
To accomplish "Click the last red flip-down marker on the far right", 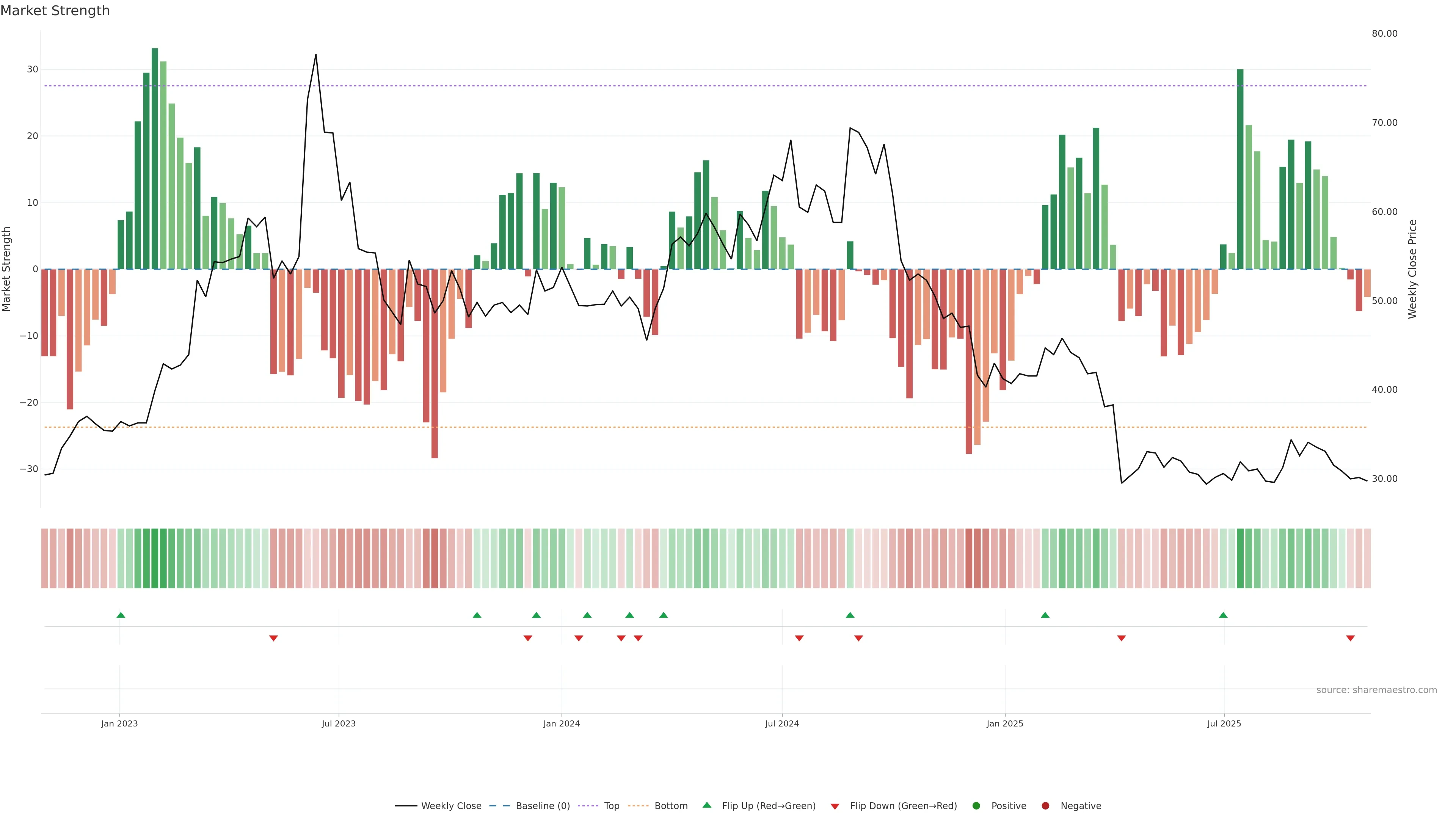I will pos(1350,638).
